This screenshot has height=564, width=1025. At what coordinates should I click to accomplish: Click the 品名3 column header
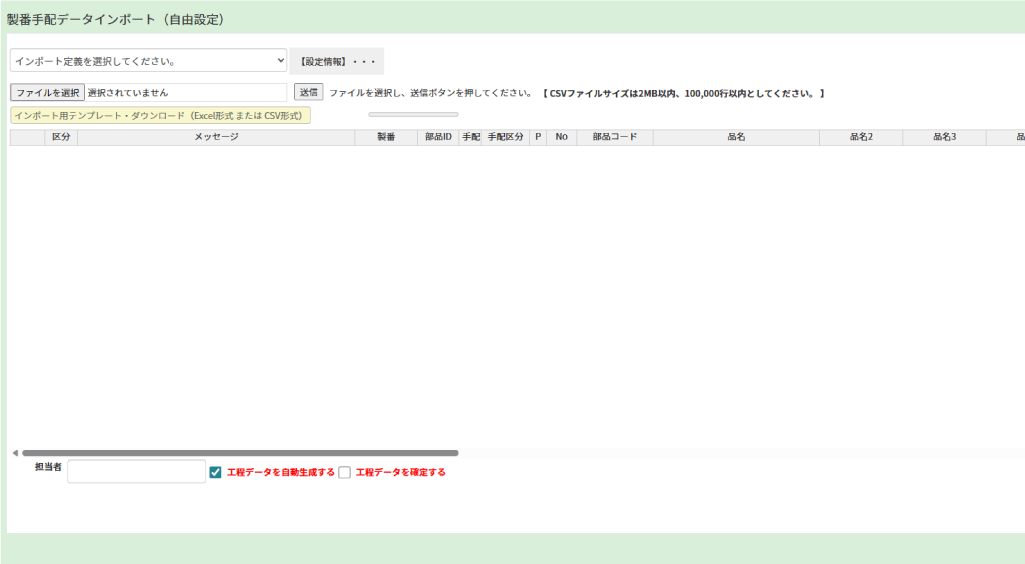pos(944,137)
